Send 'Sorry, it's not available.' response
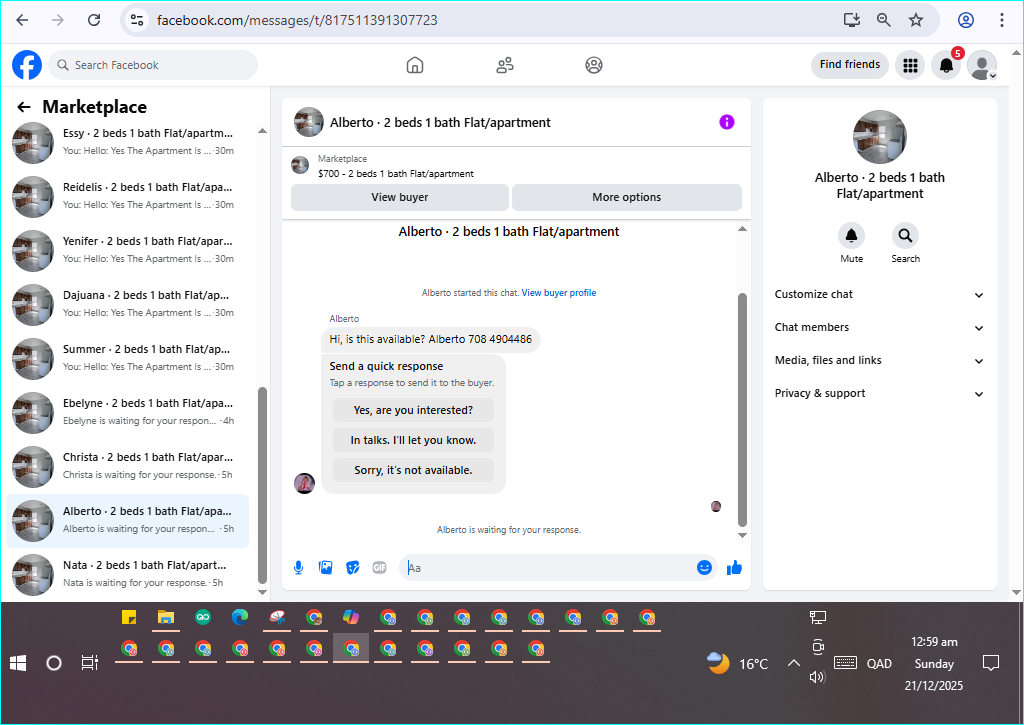 [x=413, y=470]
